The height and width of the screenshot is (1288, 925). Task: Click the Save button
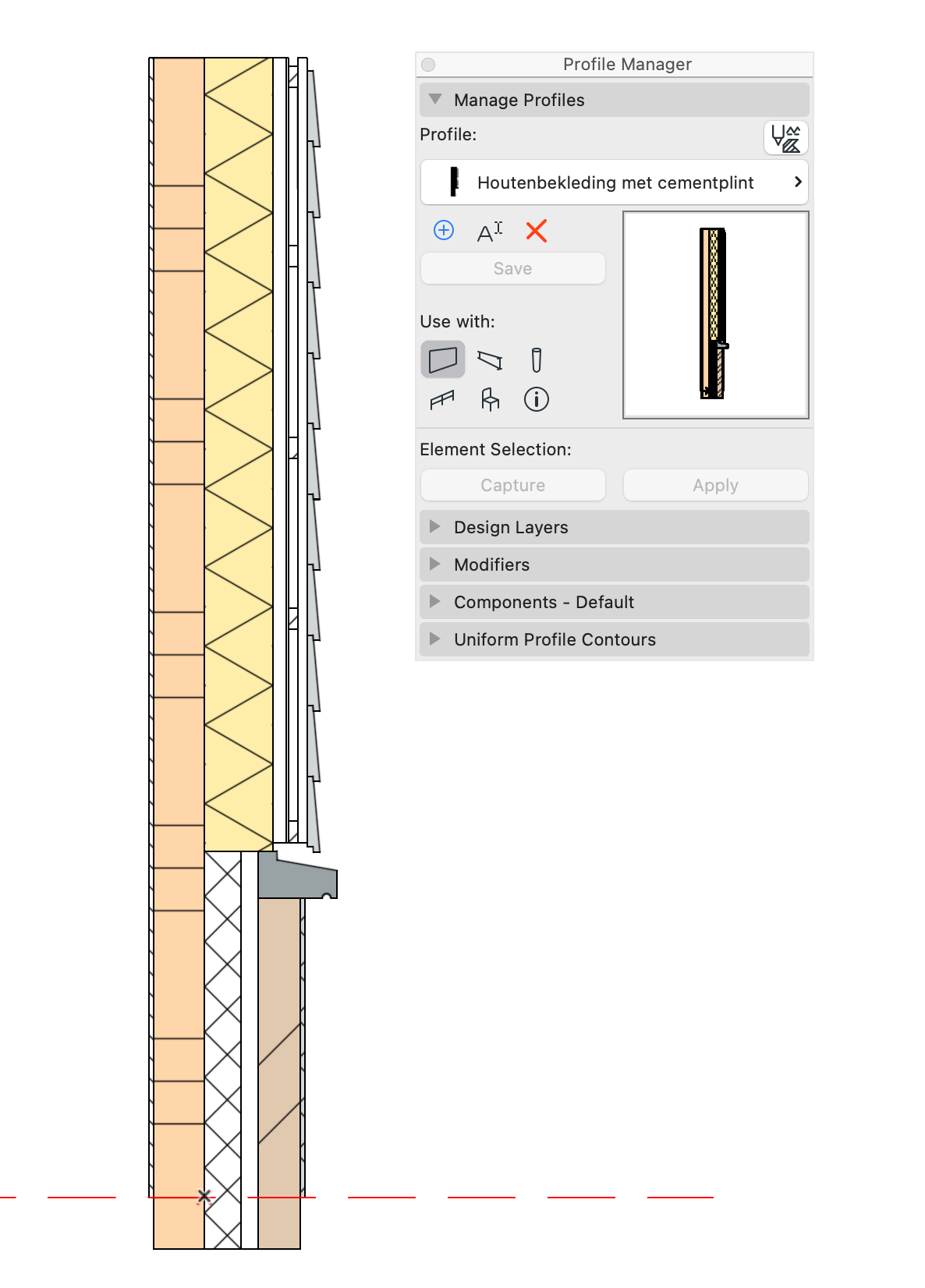[513, 268]
